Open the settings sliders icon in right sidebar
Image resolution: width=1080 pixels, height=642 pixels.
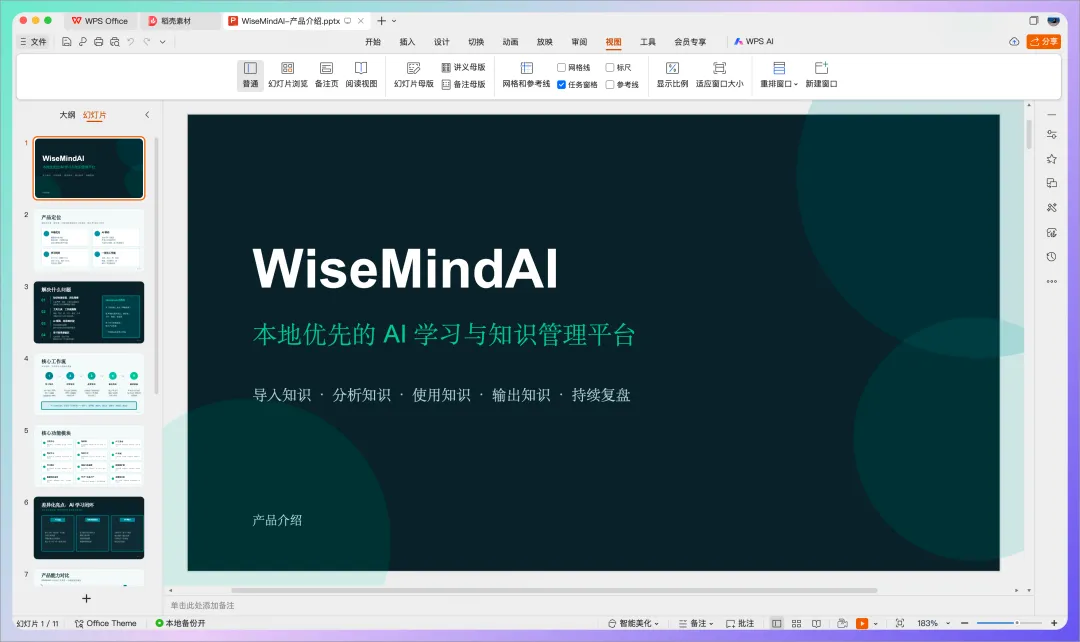point(1052,134)
